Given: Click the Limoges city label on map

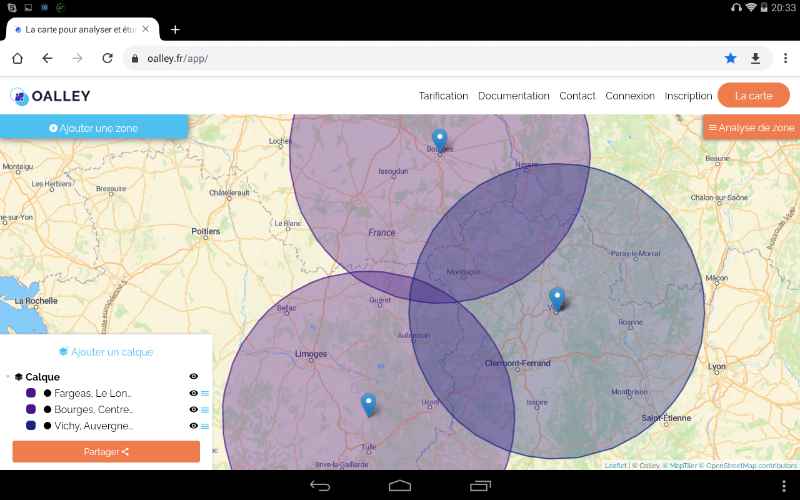Looking at the screenshot, I should (311, 354).
